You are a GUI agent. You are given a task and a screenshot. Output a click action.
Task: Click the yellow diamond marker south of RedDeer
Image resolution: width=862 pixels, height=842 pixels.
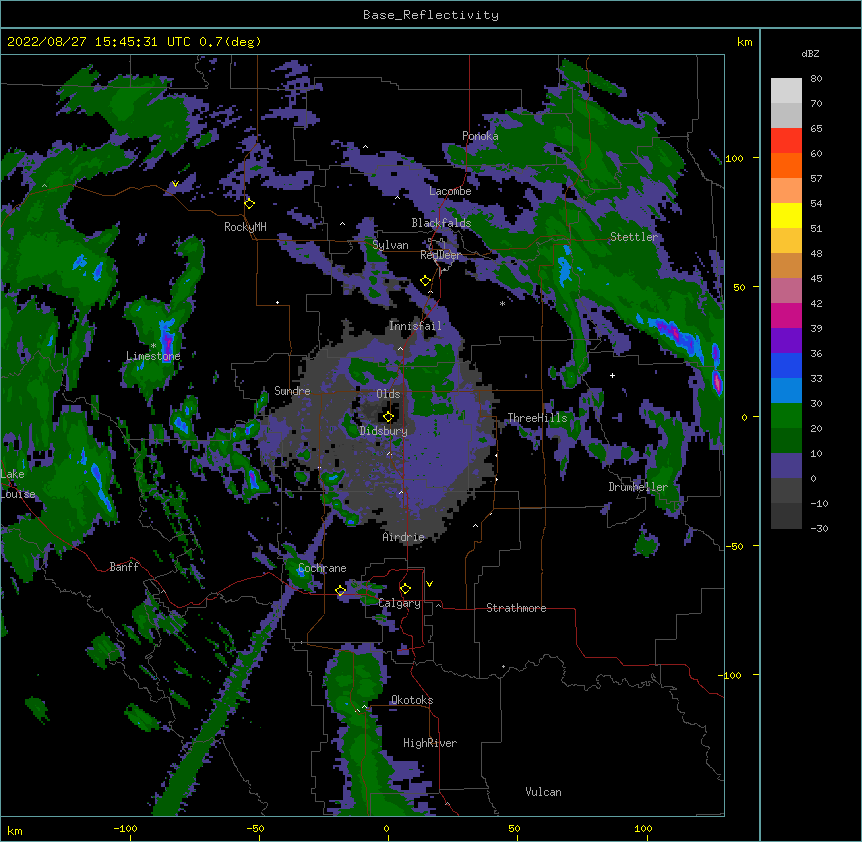coord(426,281)
